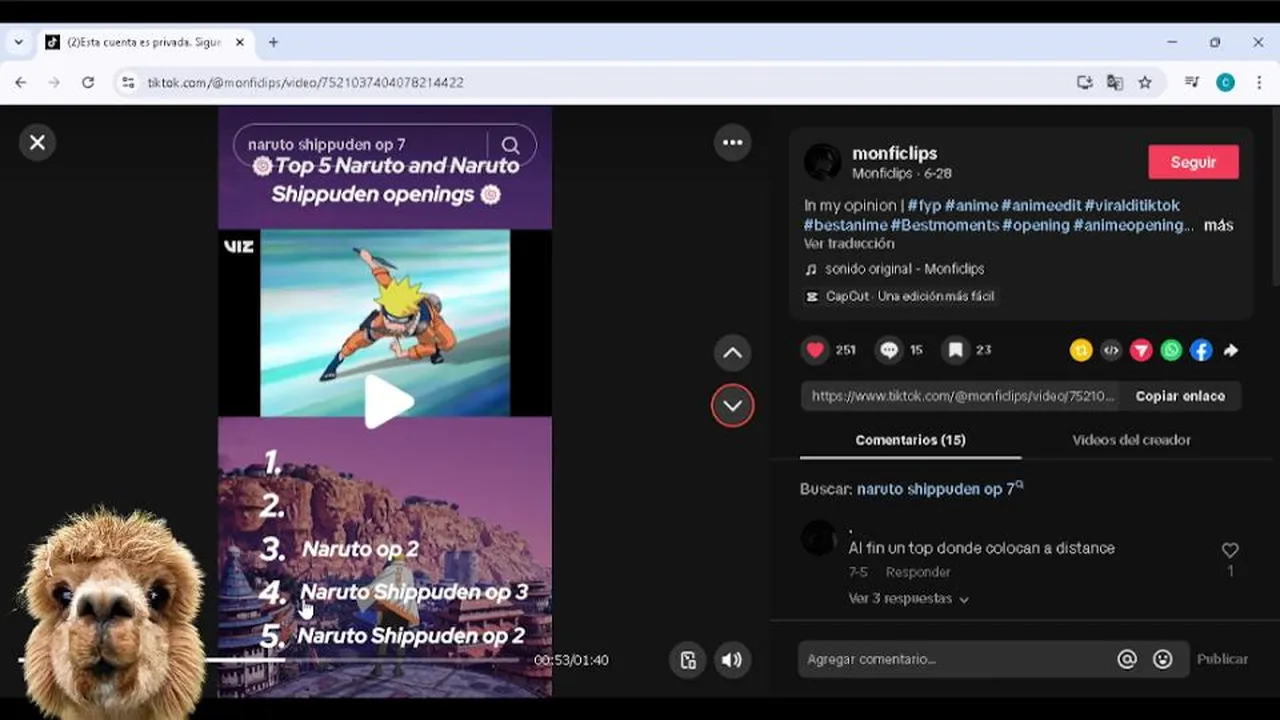Send video with the red send icon

point(1141,350)
